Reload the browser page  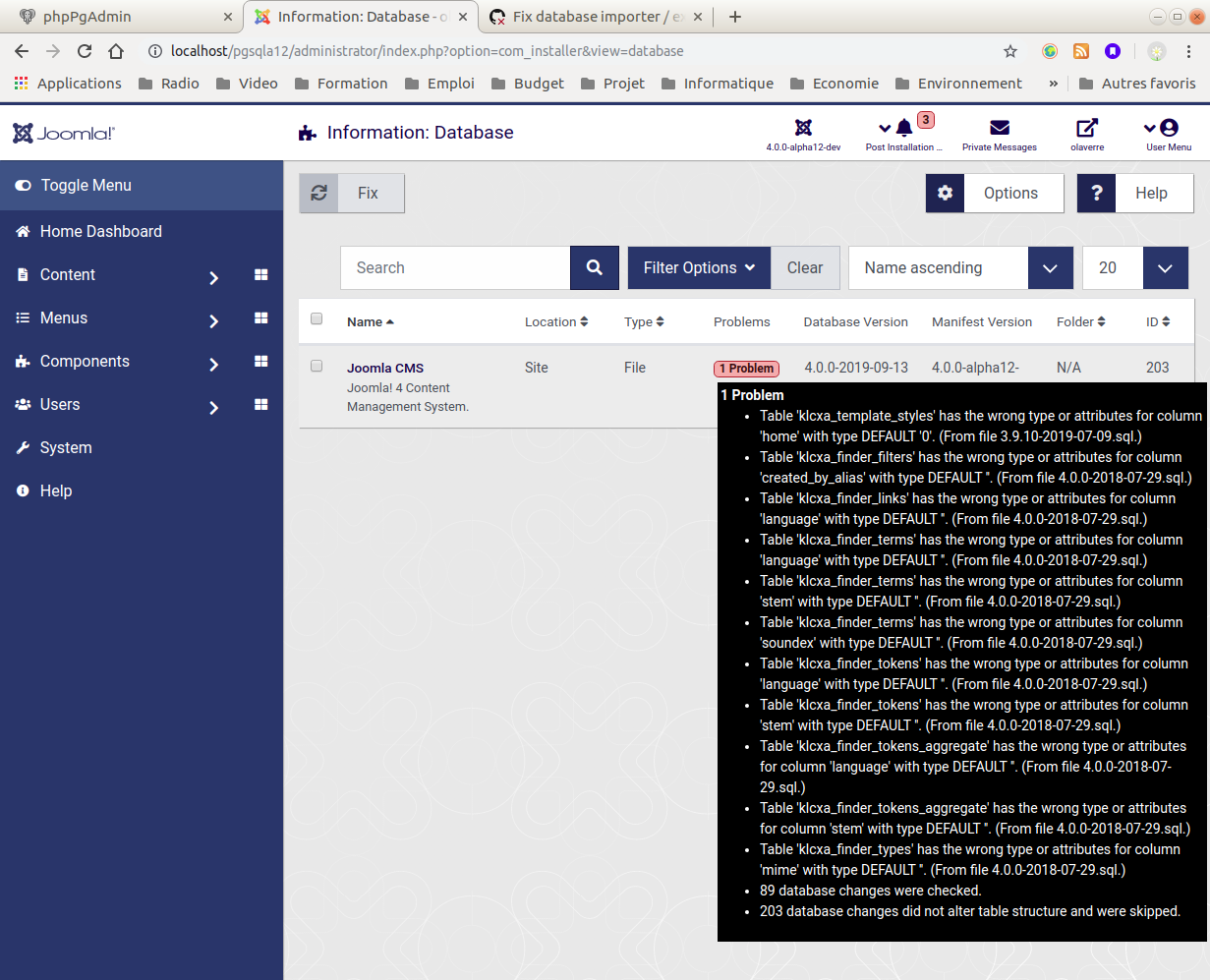tap(85, 51)
